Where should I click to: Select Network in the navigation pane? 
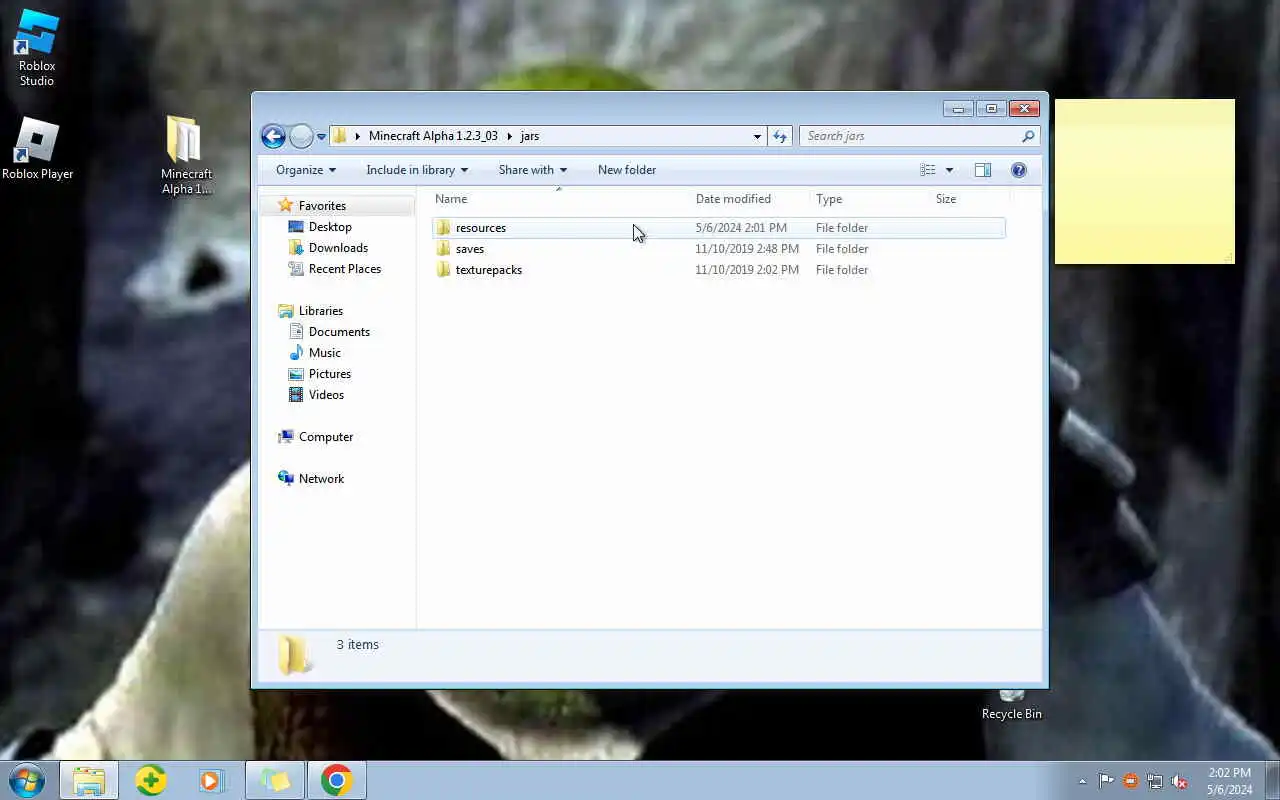[321, 479]
